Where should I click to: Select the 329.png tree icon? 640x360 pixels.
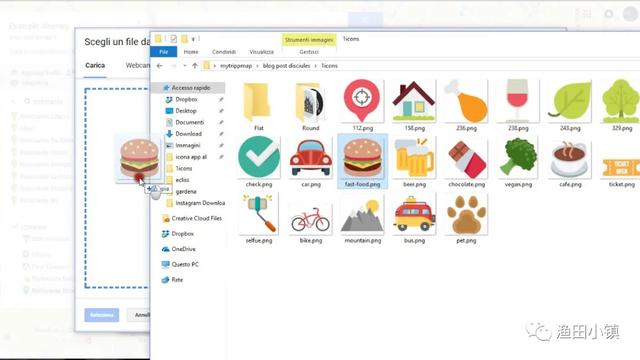pyautogui.click(x=621, y=105)
